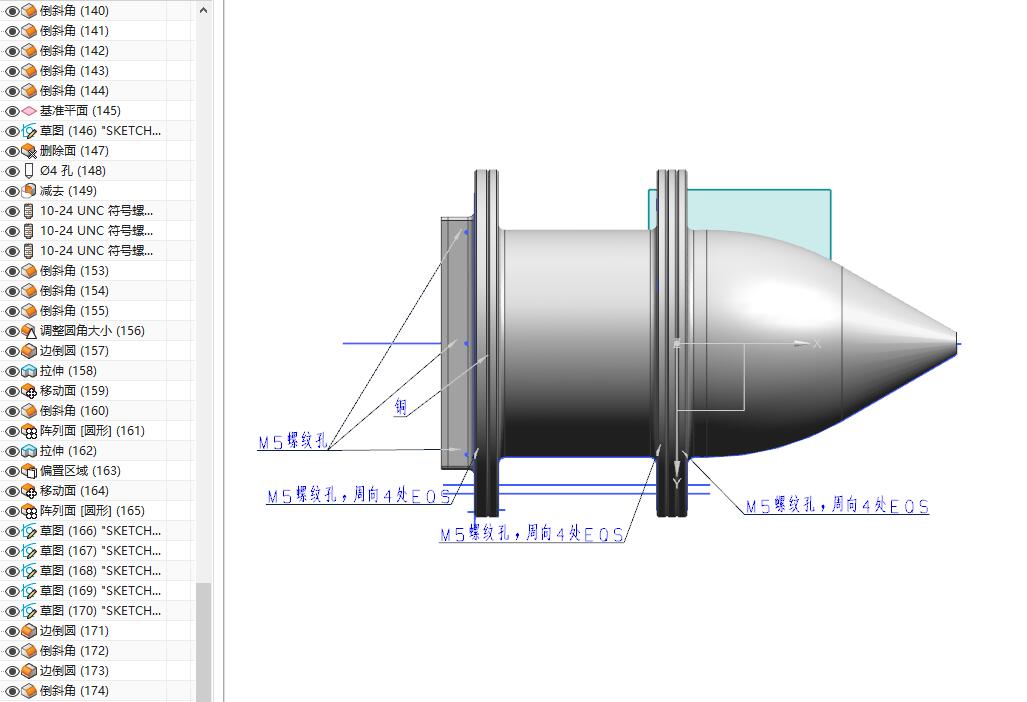Click the chamfer icon for 倒斜角 (140)
This screenshot has width=1027, height=702.
click(29, 11)
